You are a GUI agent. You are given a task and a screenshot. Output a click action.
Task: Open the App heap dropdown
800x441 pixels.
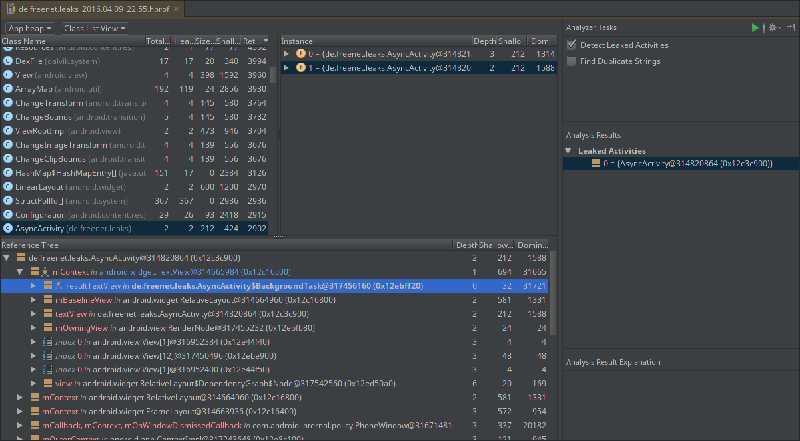tap(28, 28)
